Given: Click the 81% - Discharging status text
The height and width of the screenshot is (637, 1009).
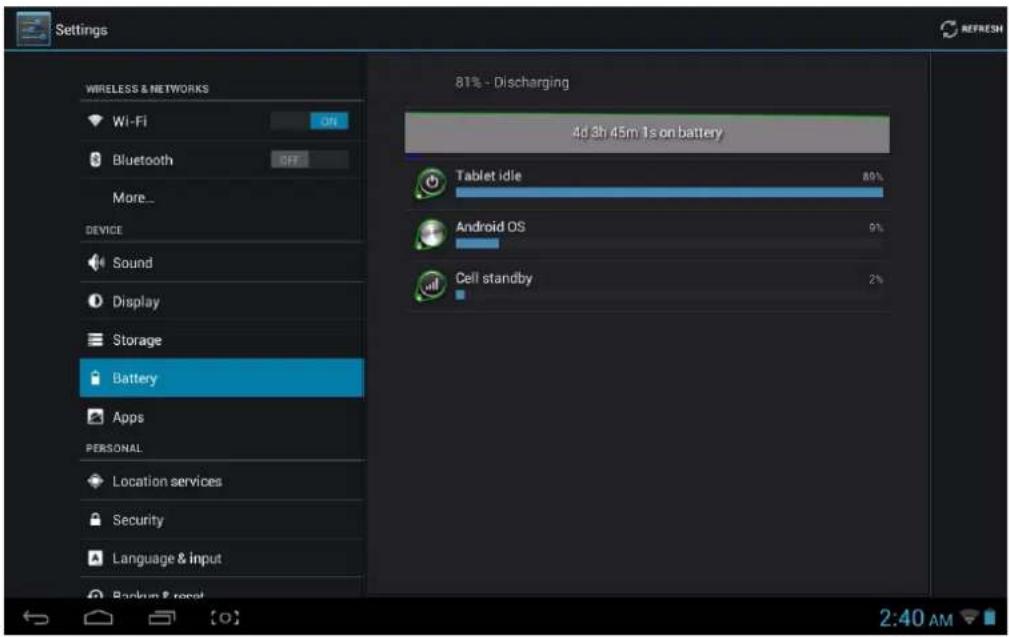Looking at the screenshot, I should coord(512,82).
